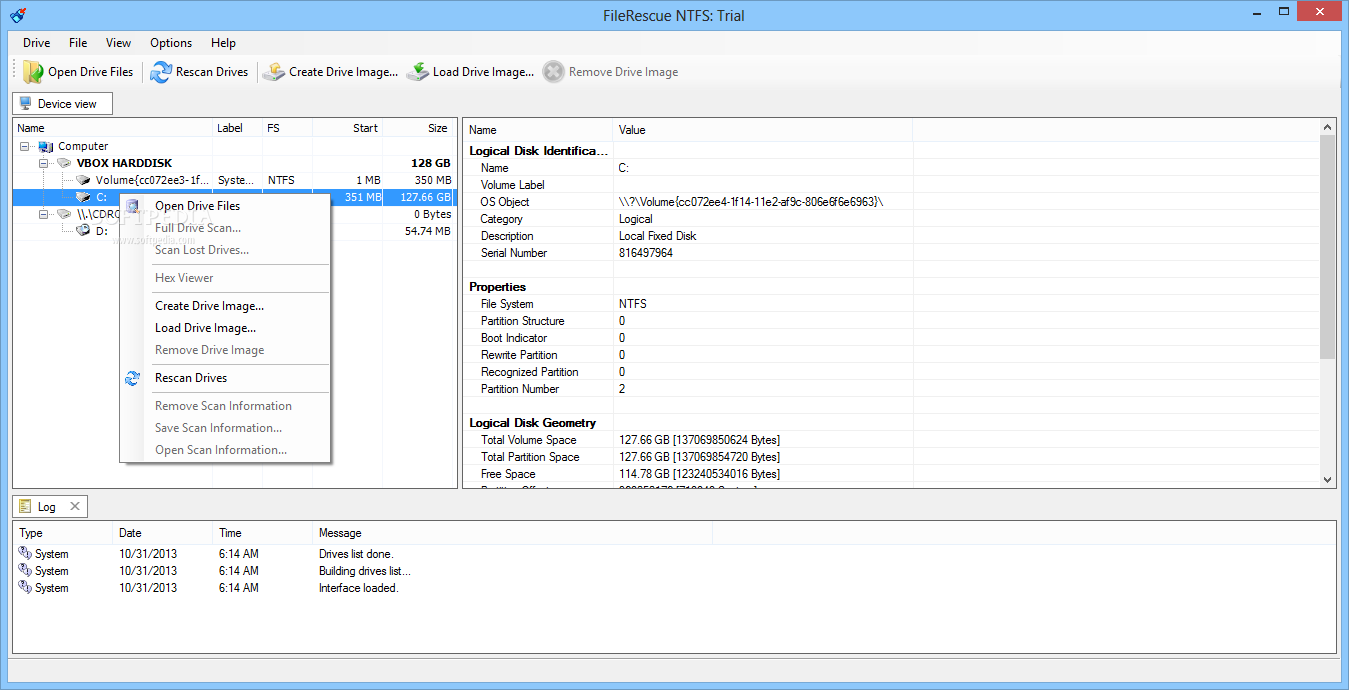1349x690 pixels.
Task: Click the Device view monitor icon
Action: 25,103
